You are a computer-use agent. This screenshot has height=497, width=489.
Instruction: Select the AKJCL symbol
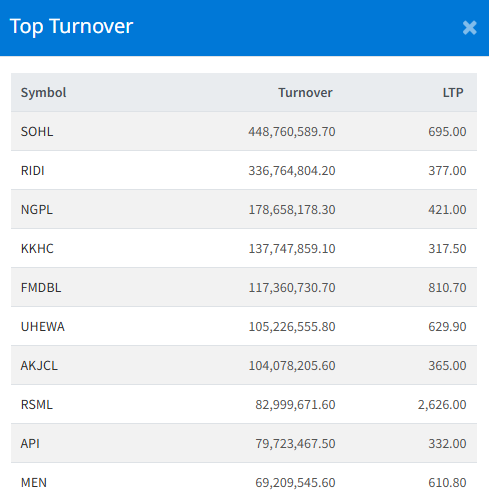click(39, 366)
